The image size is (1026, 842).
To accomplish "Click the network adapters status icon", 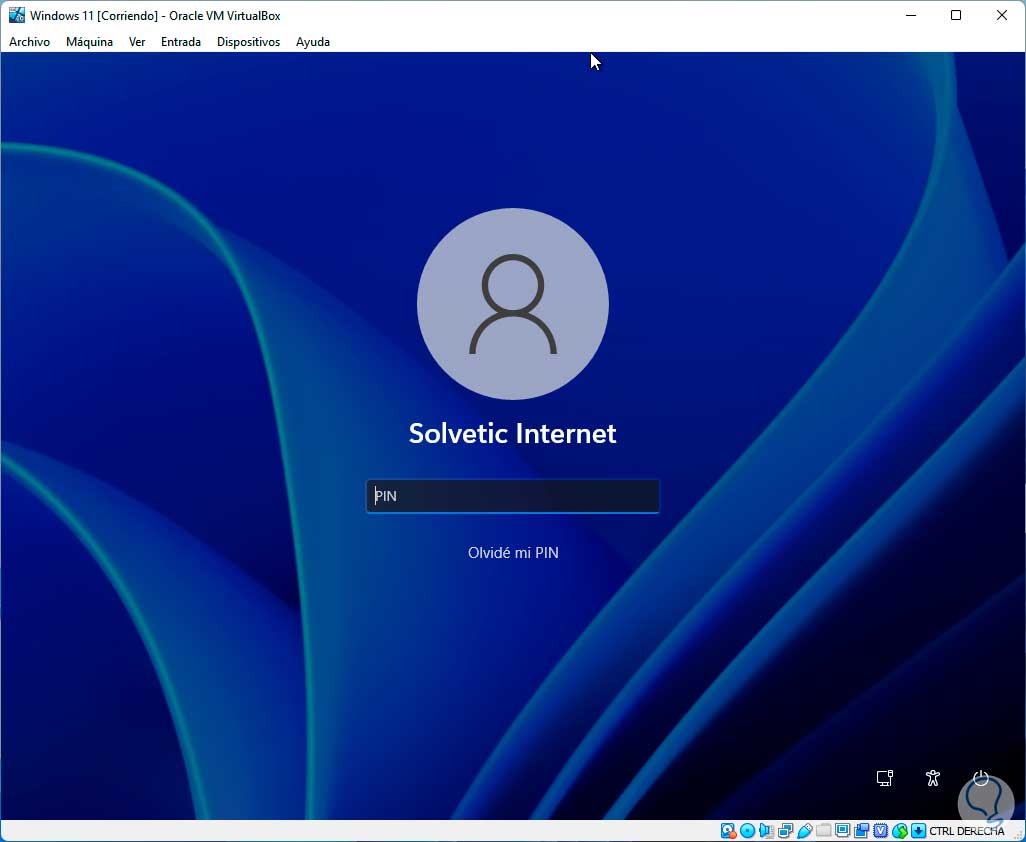I will [785, 831].
